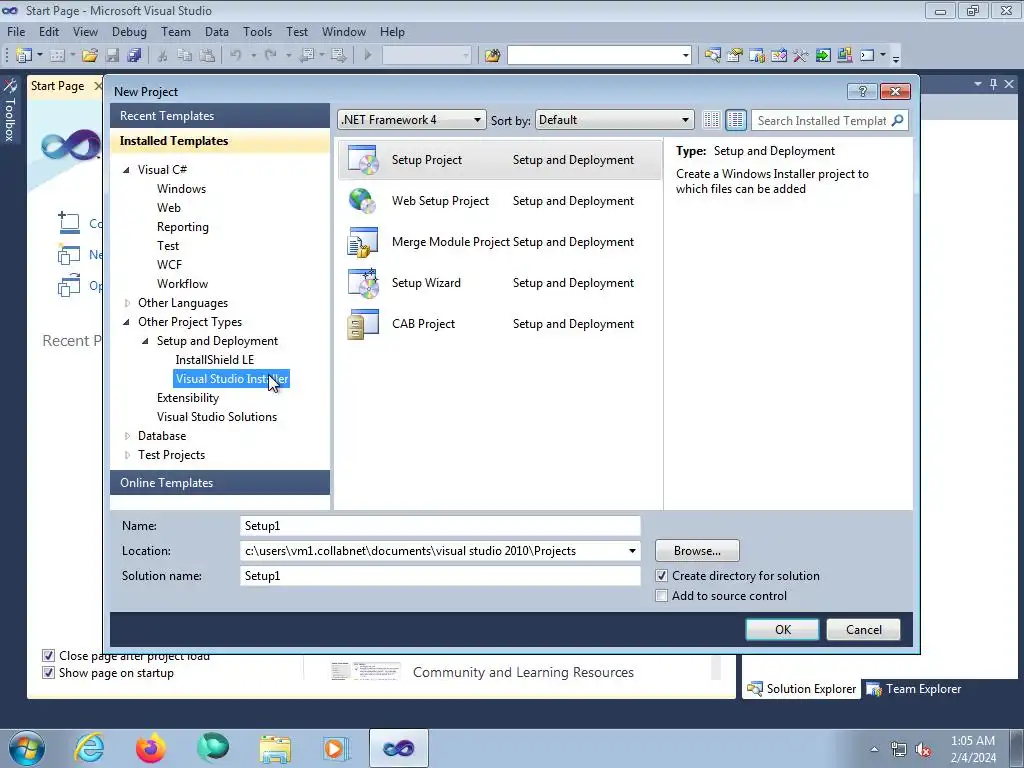Open the File menu
Viewport: 1024px width, 768px height.
(16, 32)
